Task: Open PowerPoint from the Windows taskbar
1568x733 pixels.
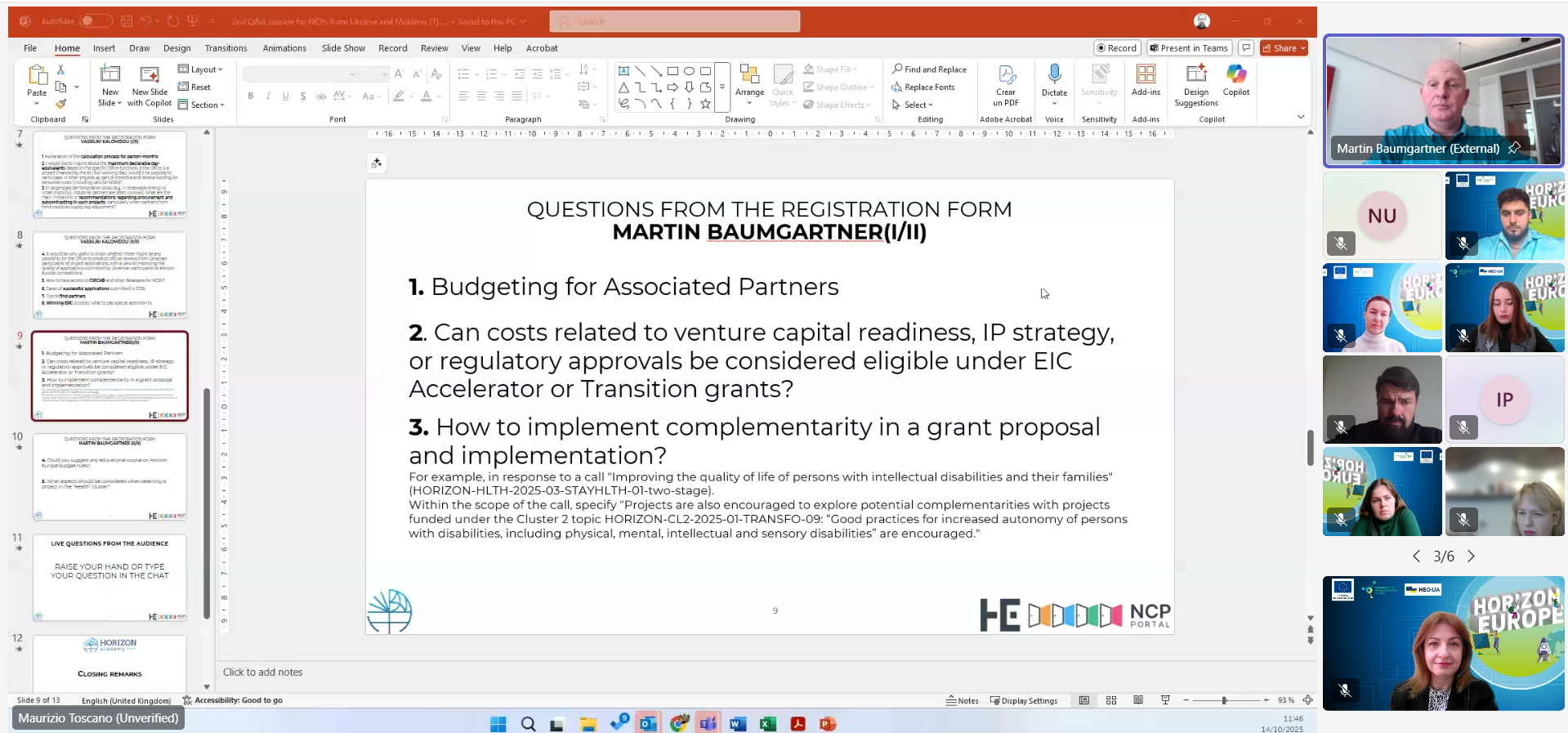Action: (827, 724)
